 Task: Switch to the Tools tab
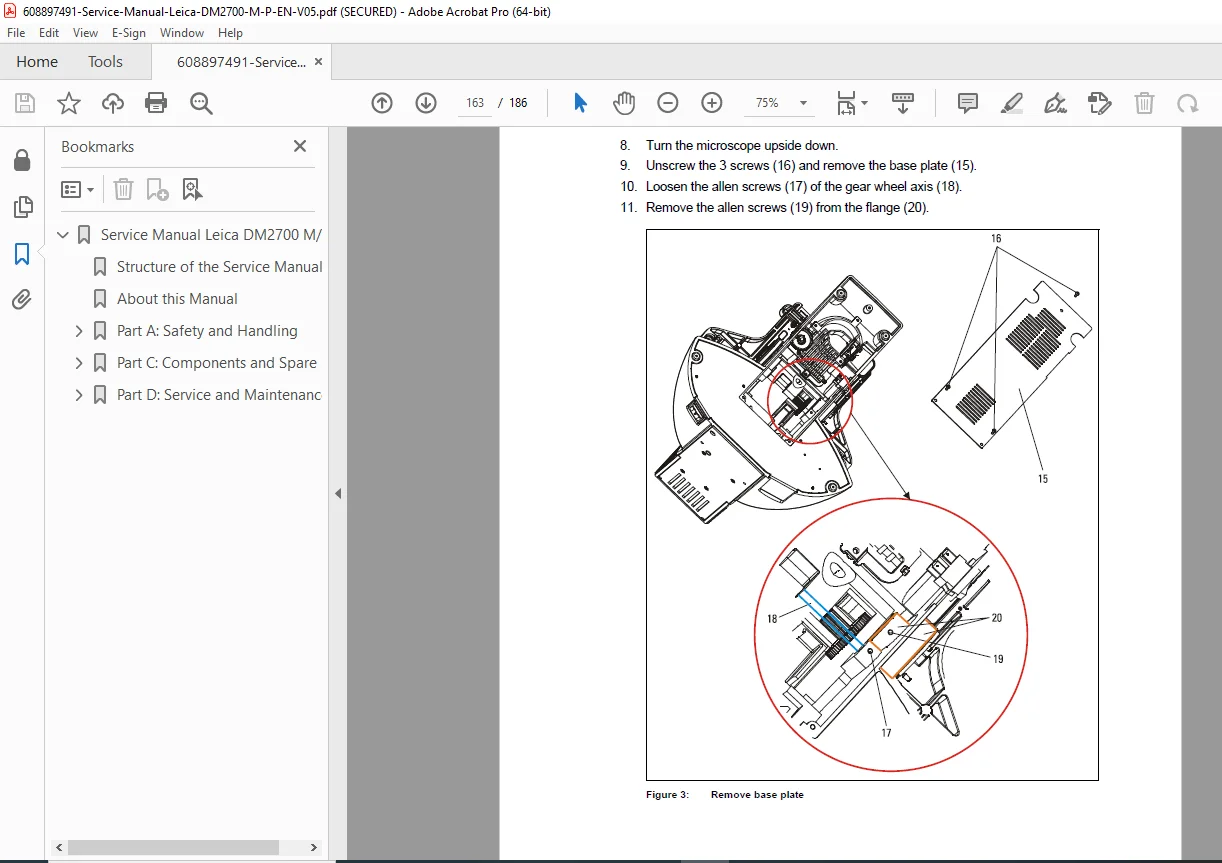pyautogui.click(x=105, y=62)
